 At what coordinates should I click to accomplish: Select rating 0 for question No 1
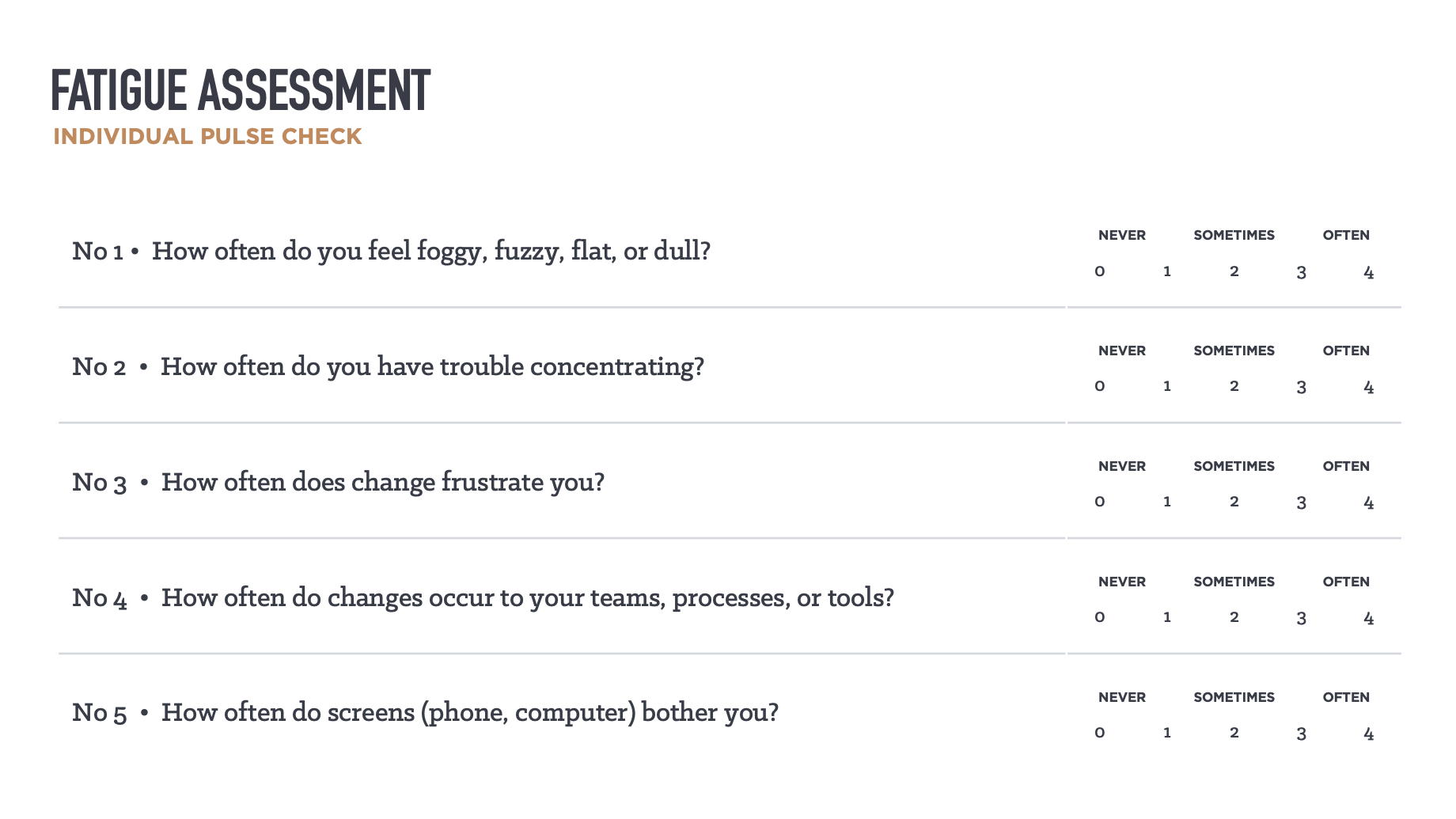(1100, 271)
